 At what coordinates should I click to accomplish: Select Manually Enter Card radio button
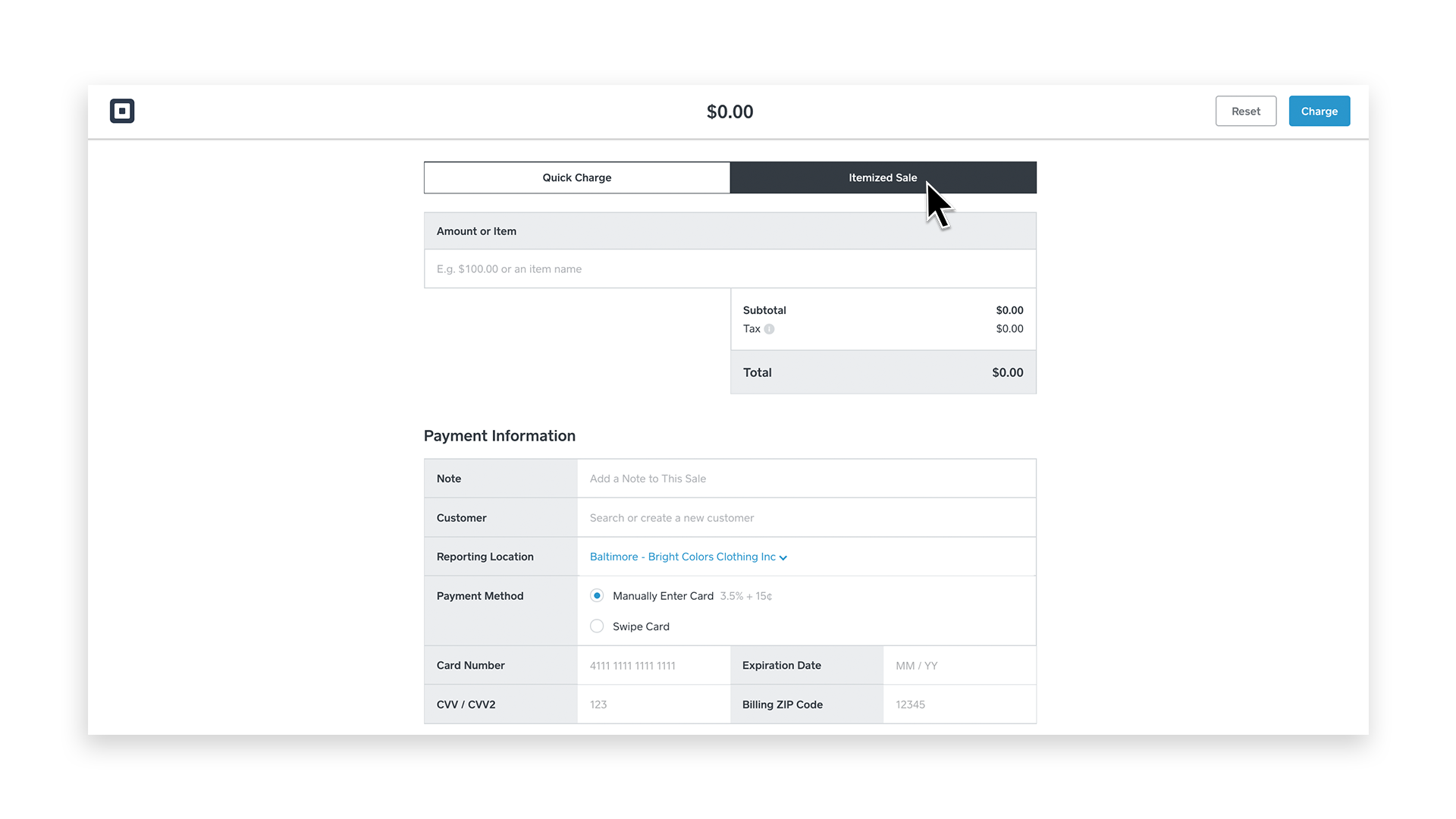(597, 596)
